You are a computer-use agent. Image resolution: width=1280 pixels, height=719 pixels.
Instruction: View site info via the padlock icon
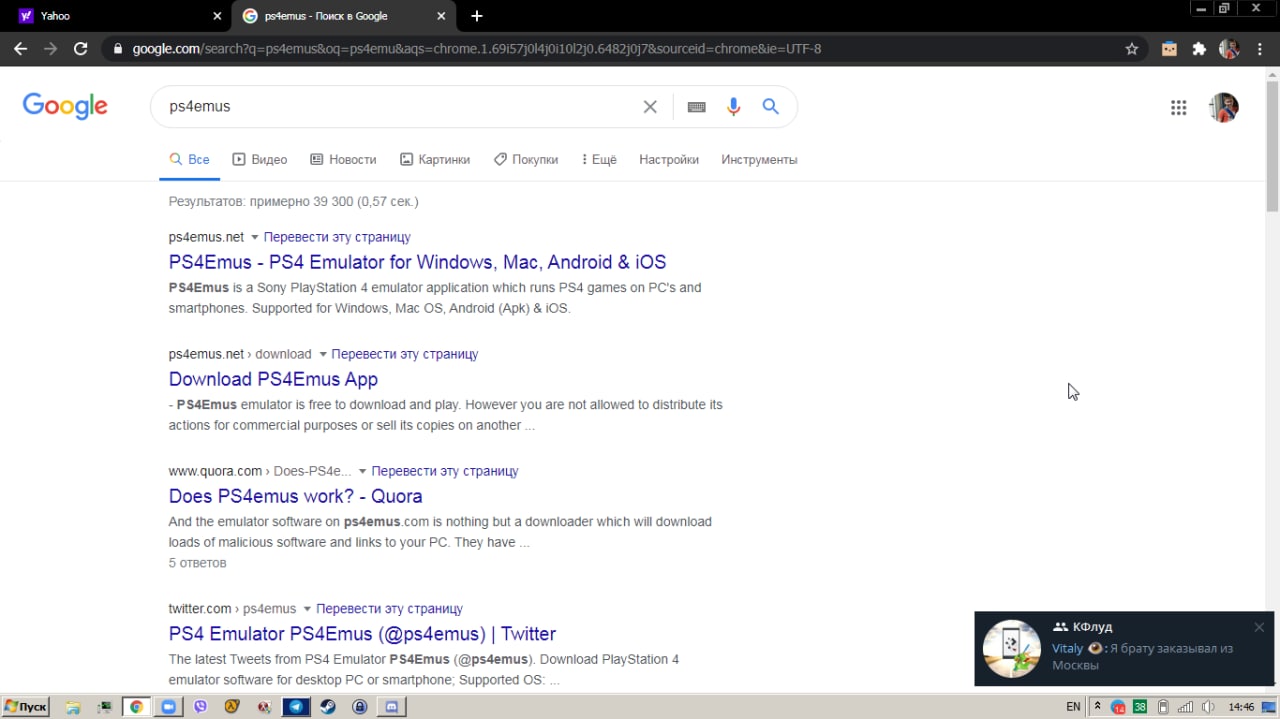118,48
